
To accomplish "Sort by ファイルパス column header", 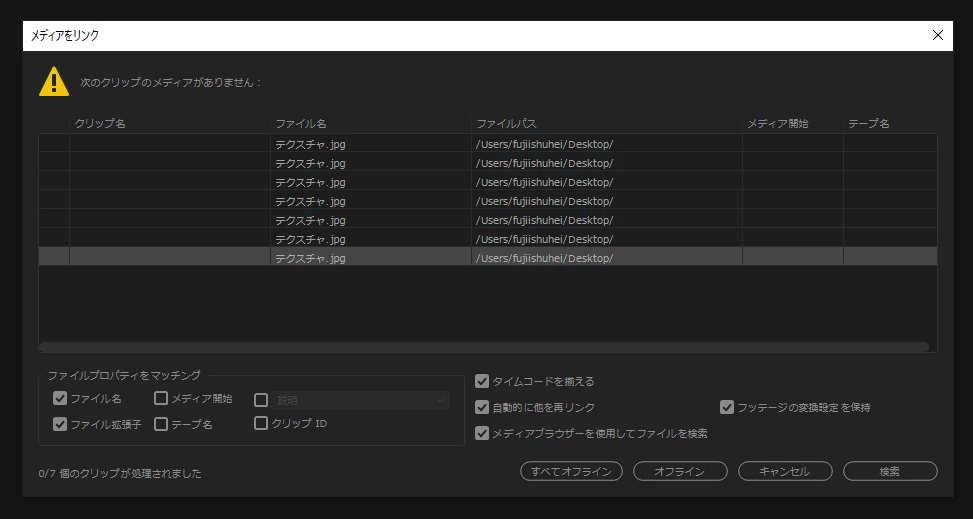I will coord(607,124).
